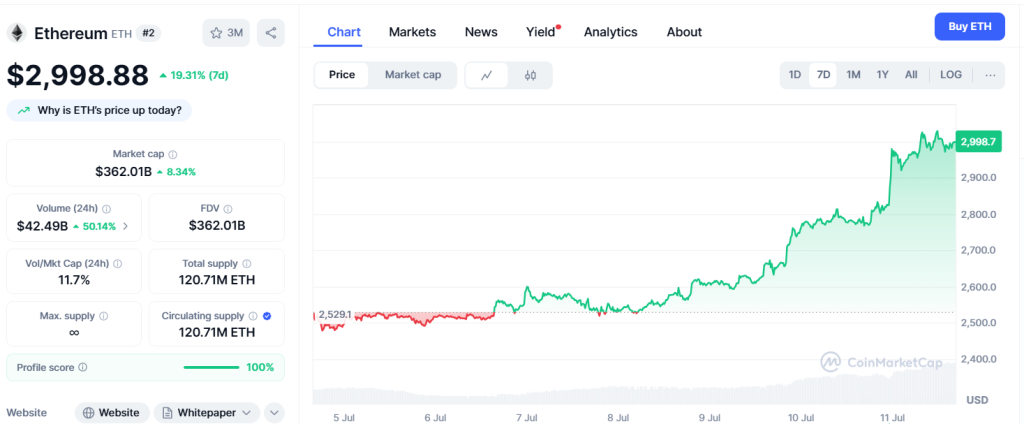The height and width of the screenshot is (424, 1024).
Task: Select the 1M time range
Action: tap(853, 75)
